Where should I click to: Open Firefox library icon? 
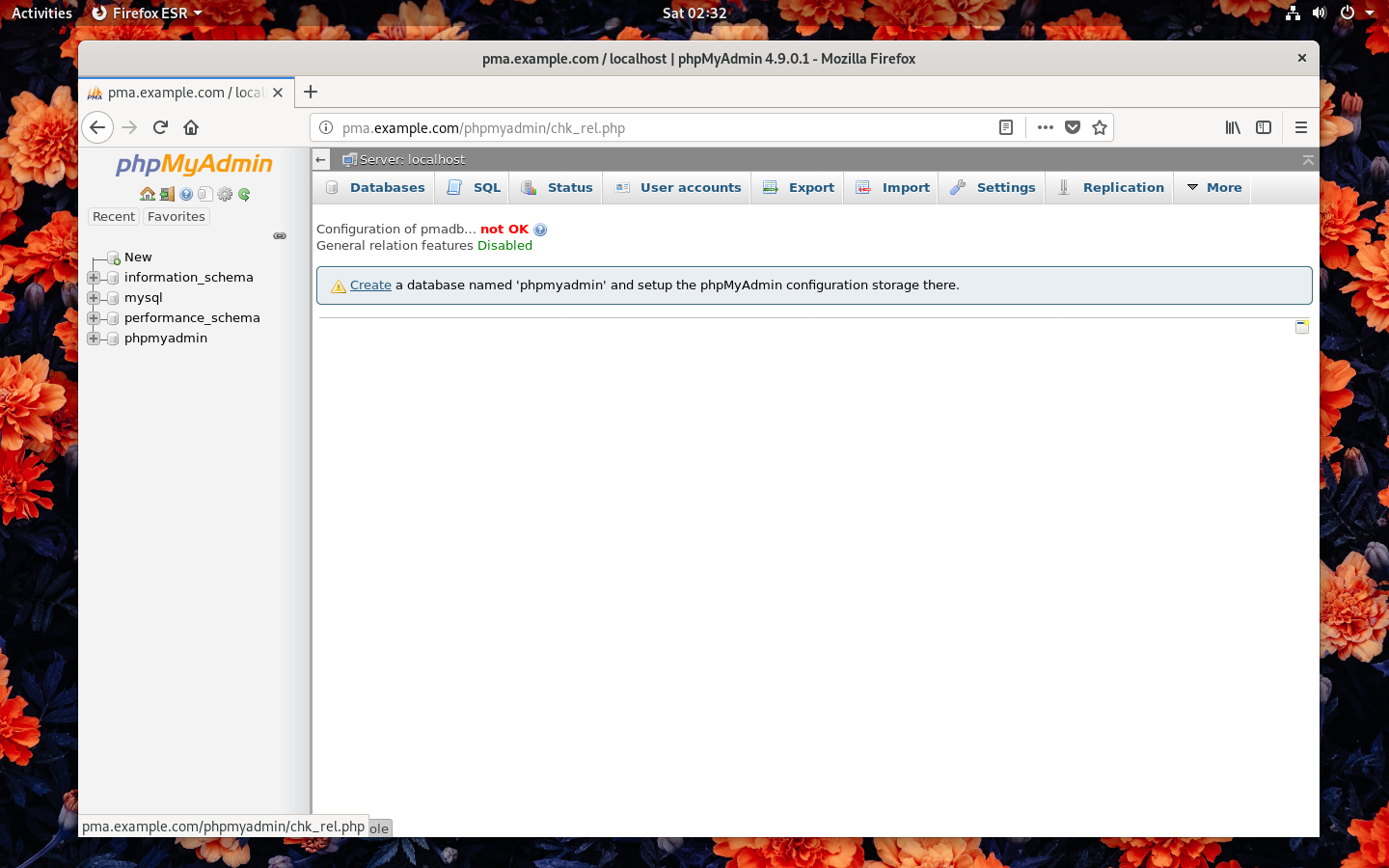point(1233,127)
